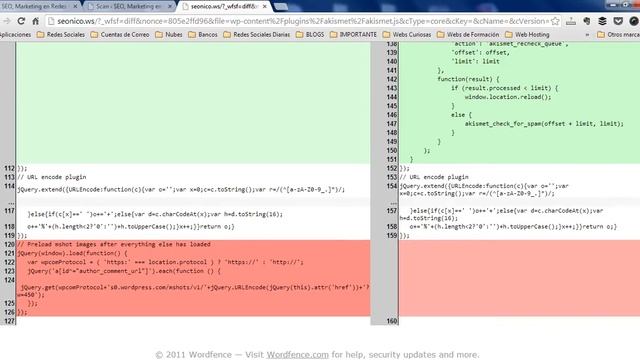
Task: Click the jQuery.get wpcomProtocol line 124
Action: (193, 291)
